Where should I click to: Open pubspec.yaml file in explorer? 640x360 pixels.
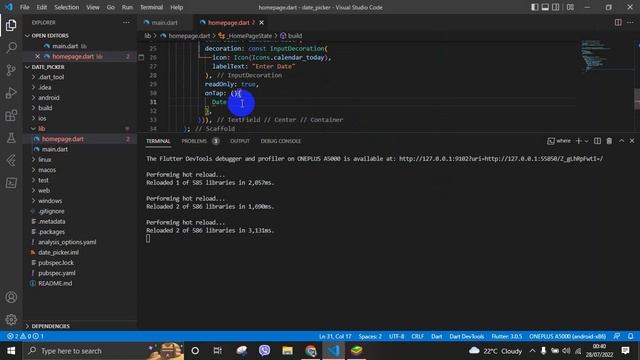point(56,273)
